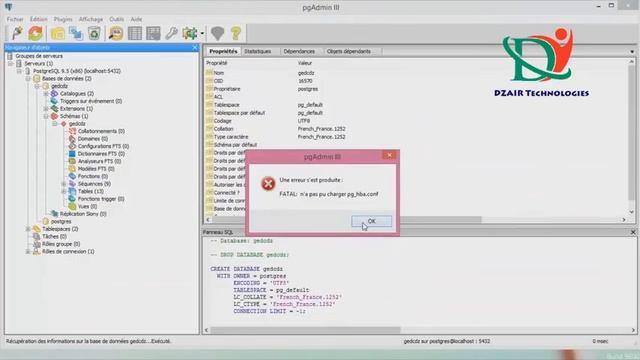
Task: Click the Plugins puzzle piece icon
Action: click(190, 33)
